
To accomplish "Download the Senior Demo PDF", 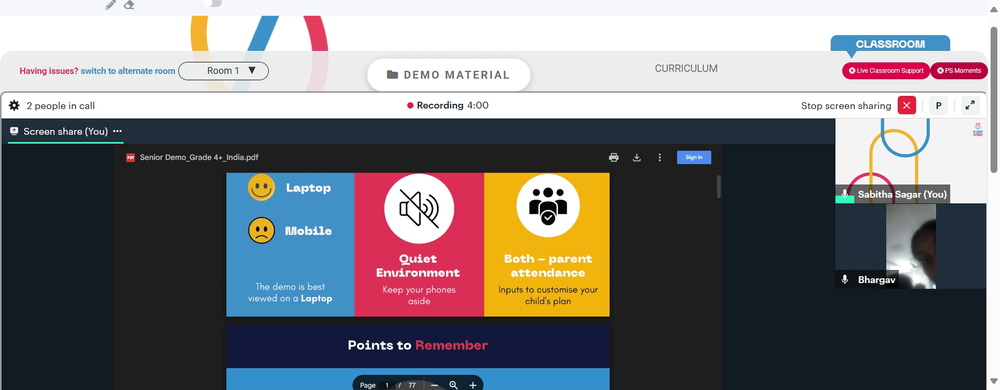I will [x=636, y=157].
